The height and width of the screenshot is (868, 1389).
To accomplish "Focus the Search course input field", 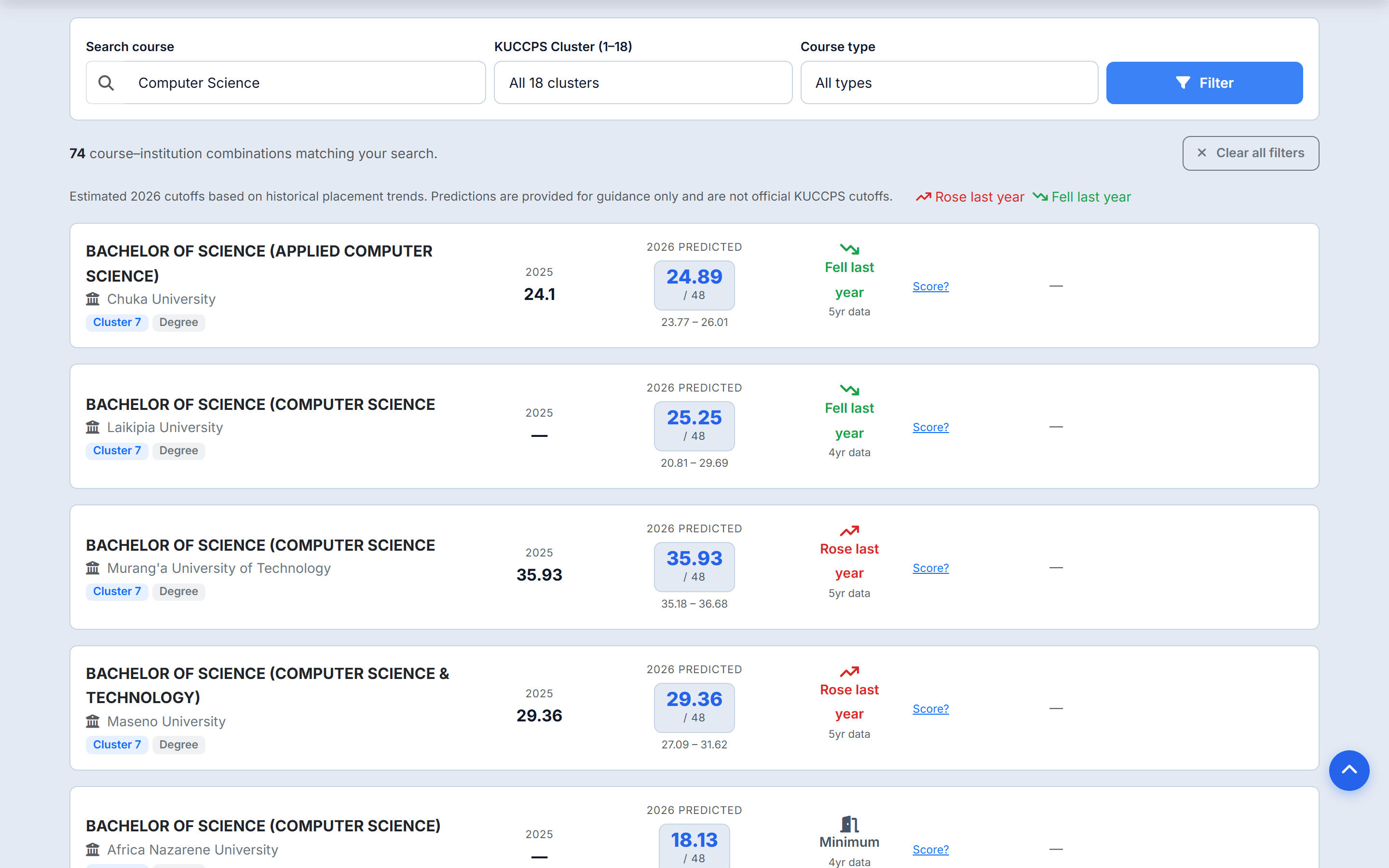I will (286, 82).
